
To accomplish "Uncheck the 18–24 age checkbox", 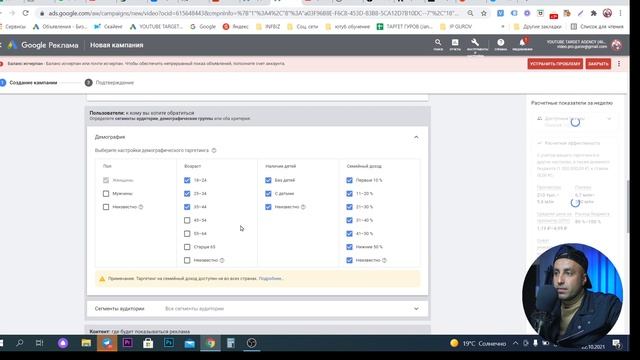I will [x=187, y=180].
